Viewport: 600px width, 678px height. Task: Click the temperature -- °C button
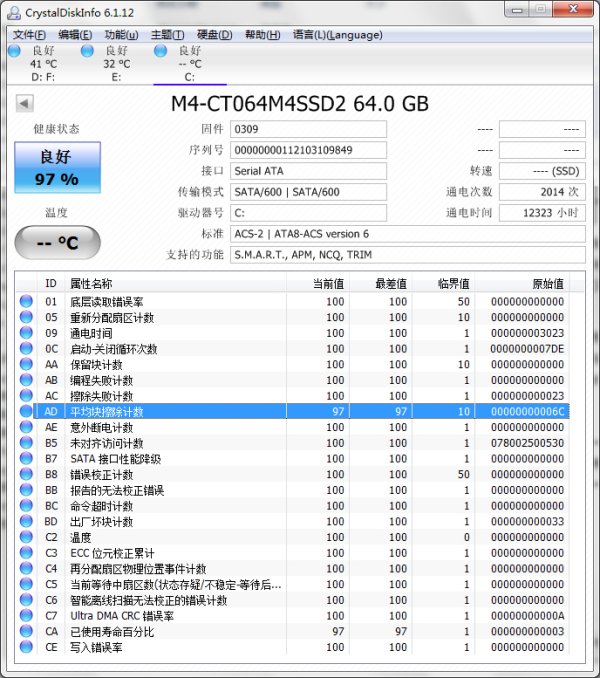coord(57,241)
